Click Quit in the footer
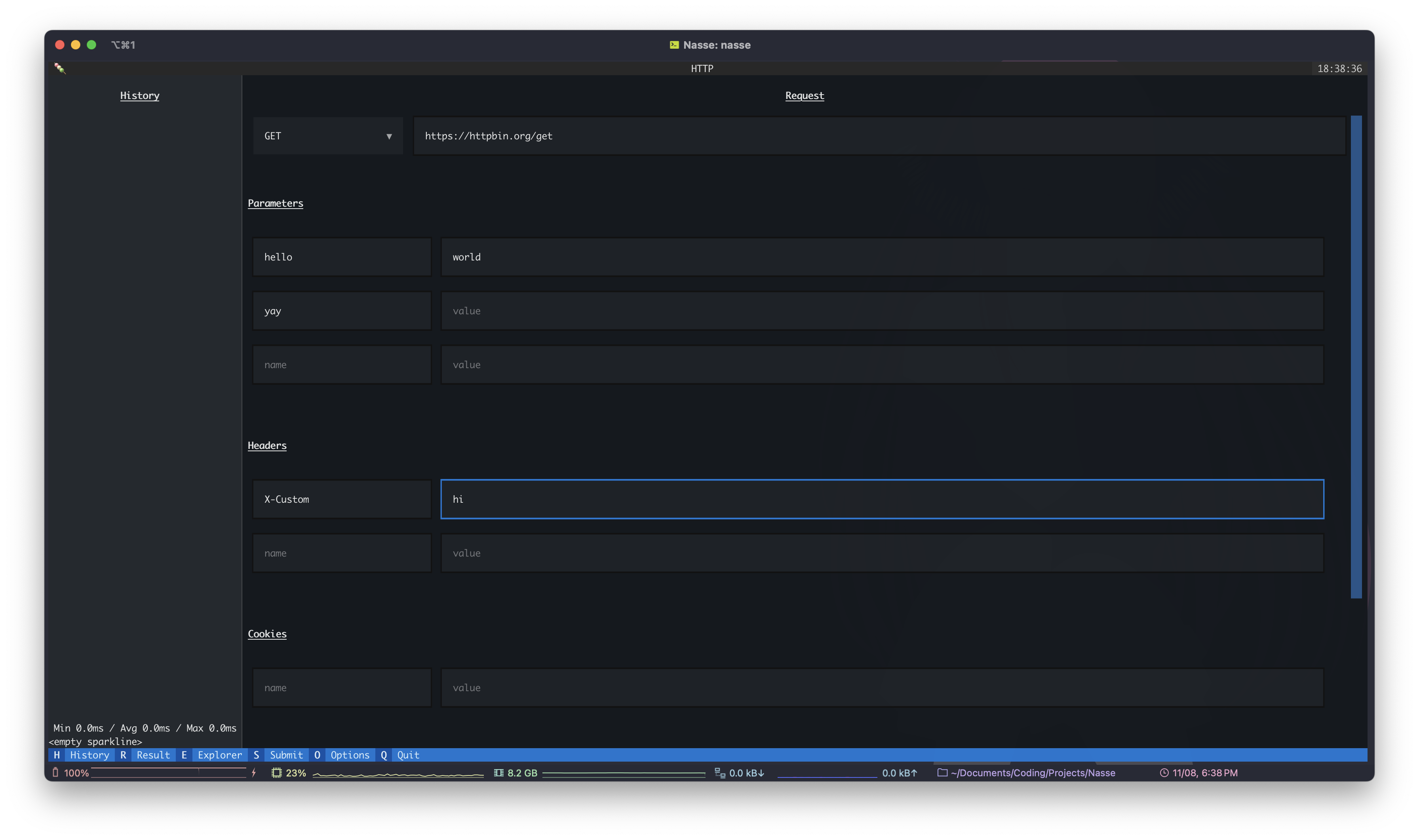This screenshot has width=1419, height=840. 407,755
